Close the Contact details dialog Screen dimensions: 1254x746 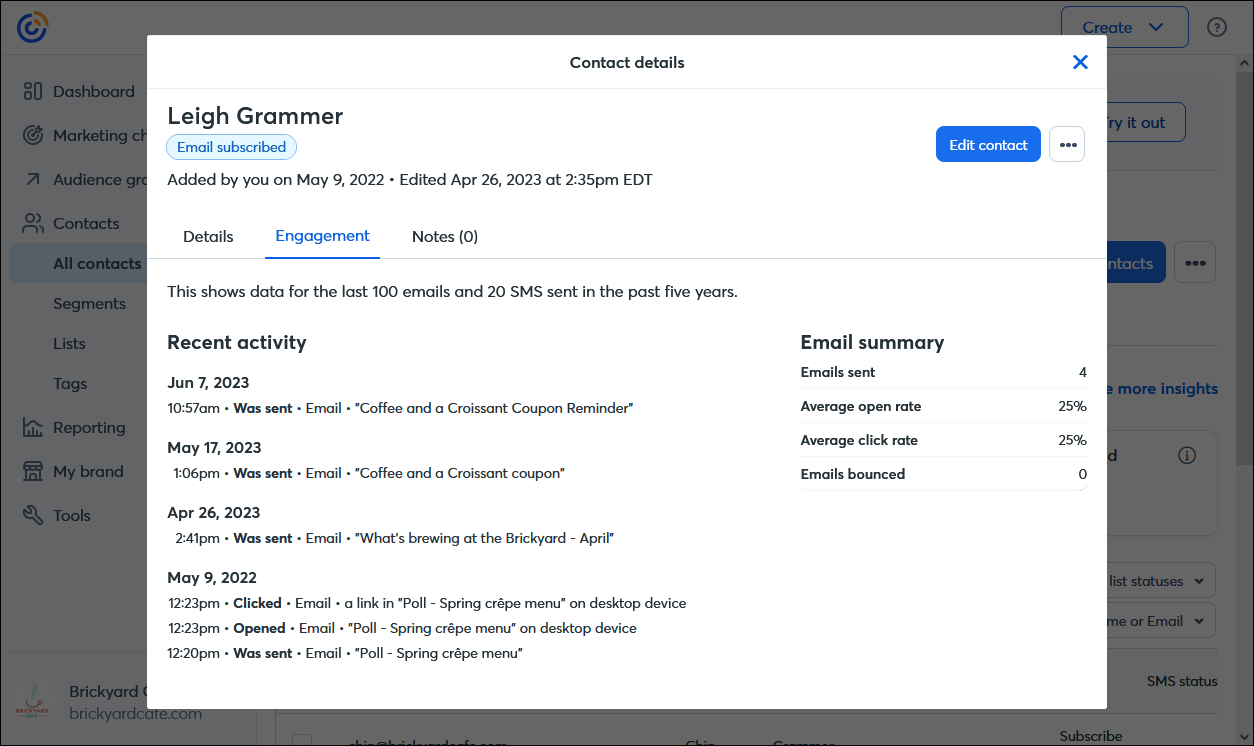(1080, 62)
